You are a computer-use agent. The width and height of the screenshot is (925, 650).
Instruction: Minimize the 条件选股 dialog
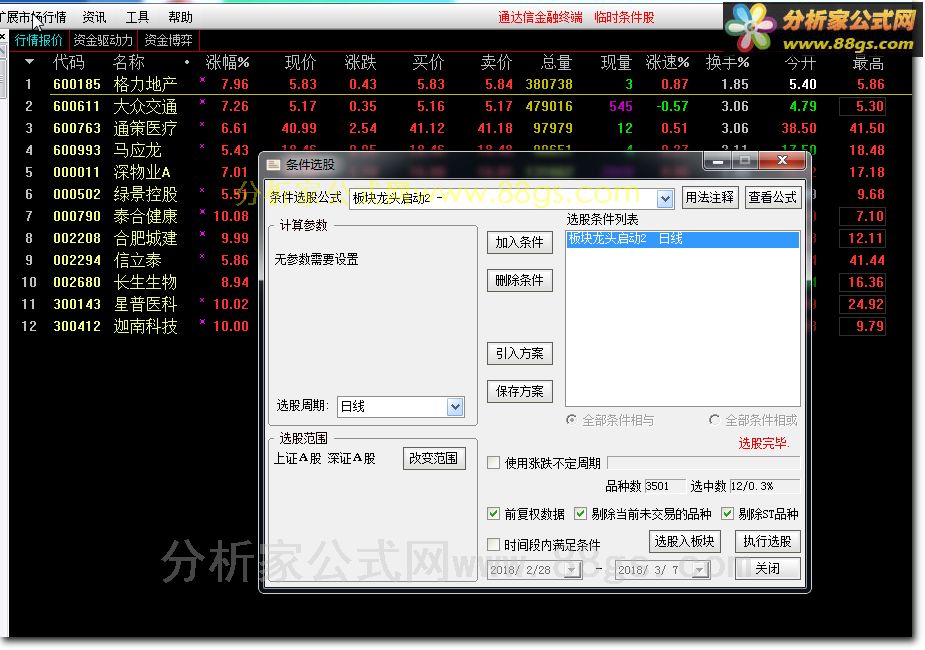click(x=717, y=160)
